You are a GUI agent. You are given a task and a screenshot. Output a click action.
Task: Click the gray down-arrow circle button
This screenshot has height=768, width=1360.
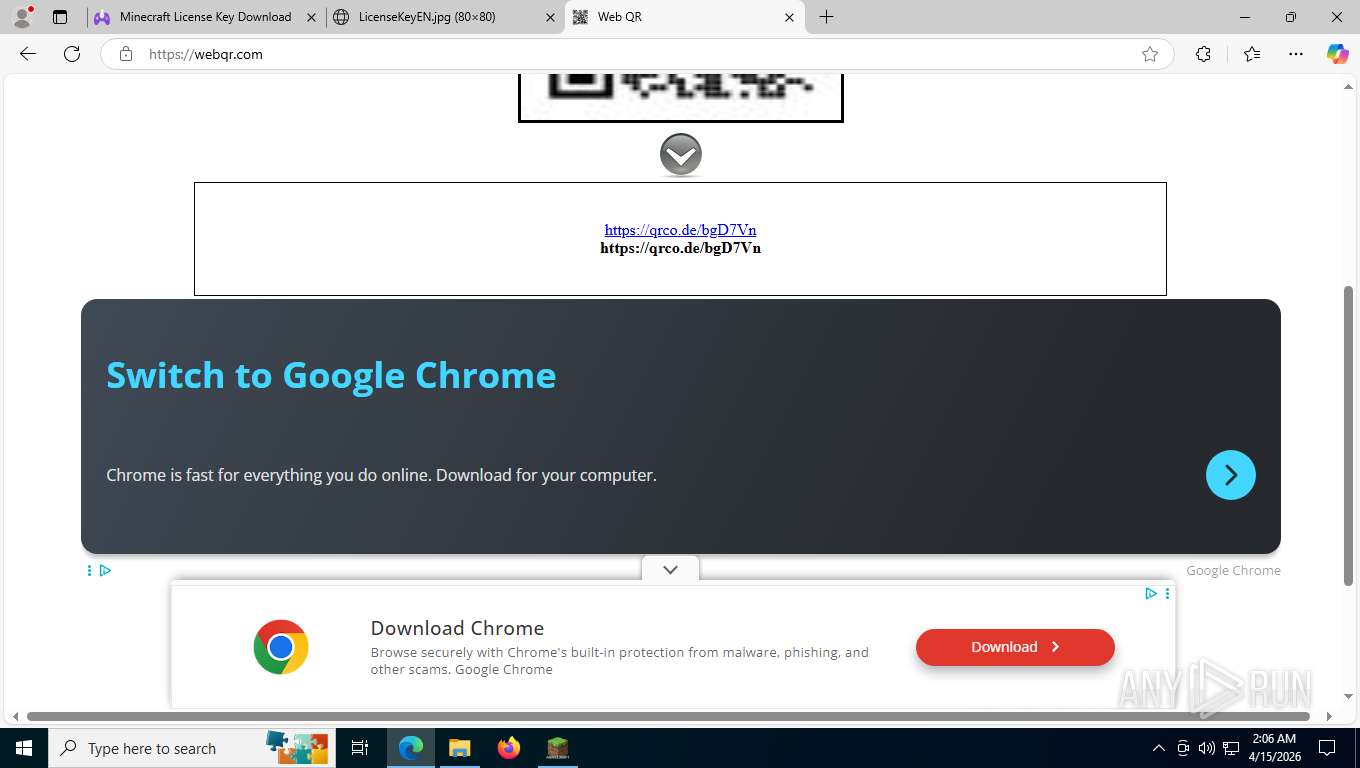(680, 155)
